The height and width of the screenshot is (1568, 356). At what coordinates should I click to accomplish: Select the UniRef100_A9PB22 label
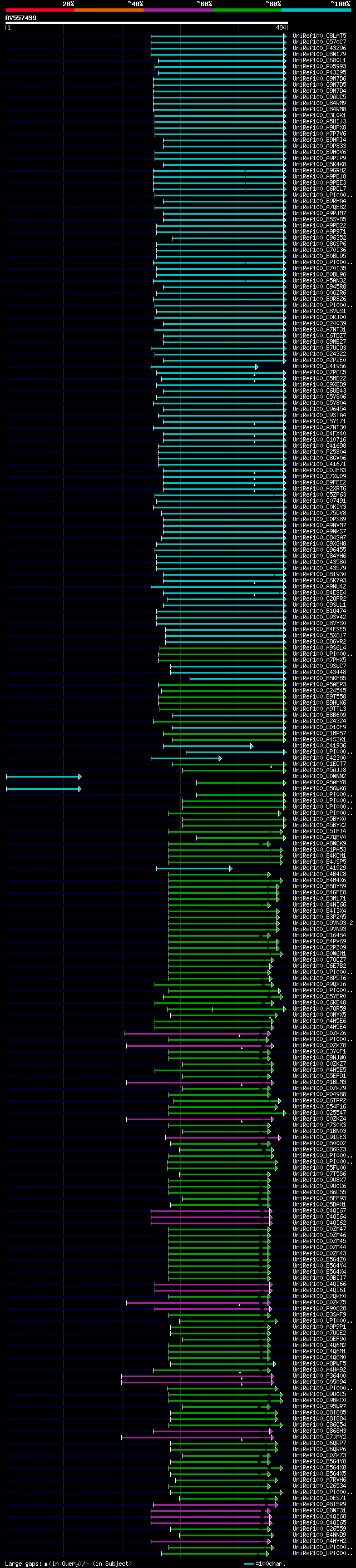pos(319,225)
